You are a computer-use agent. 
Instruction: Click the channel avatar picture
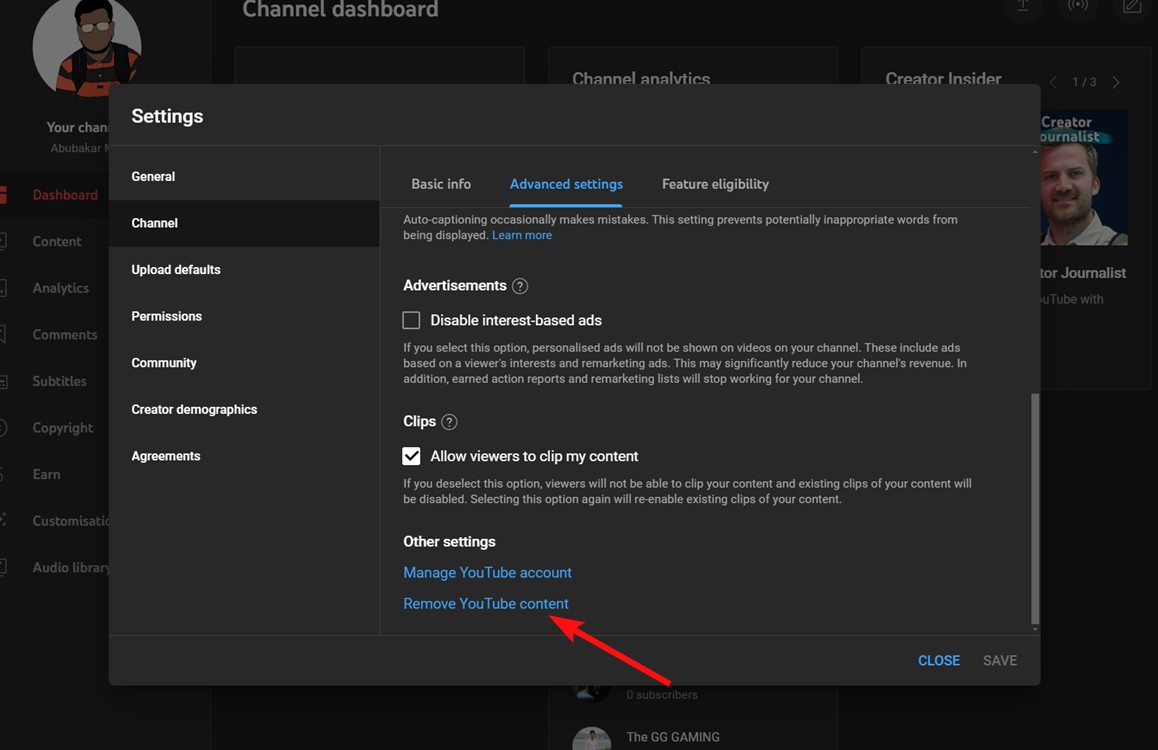87,46
